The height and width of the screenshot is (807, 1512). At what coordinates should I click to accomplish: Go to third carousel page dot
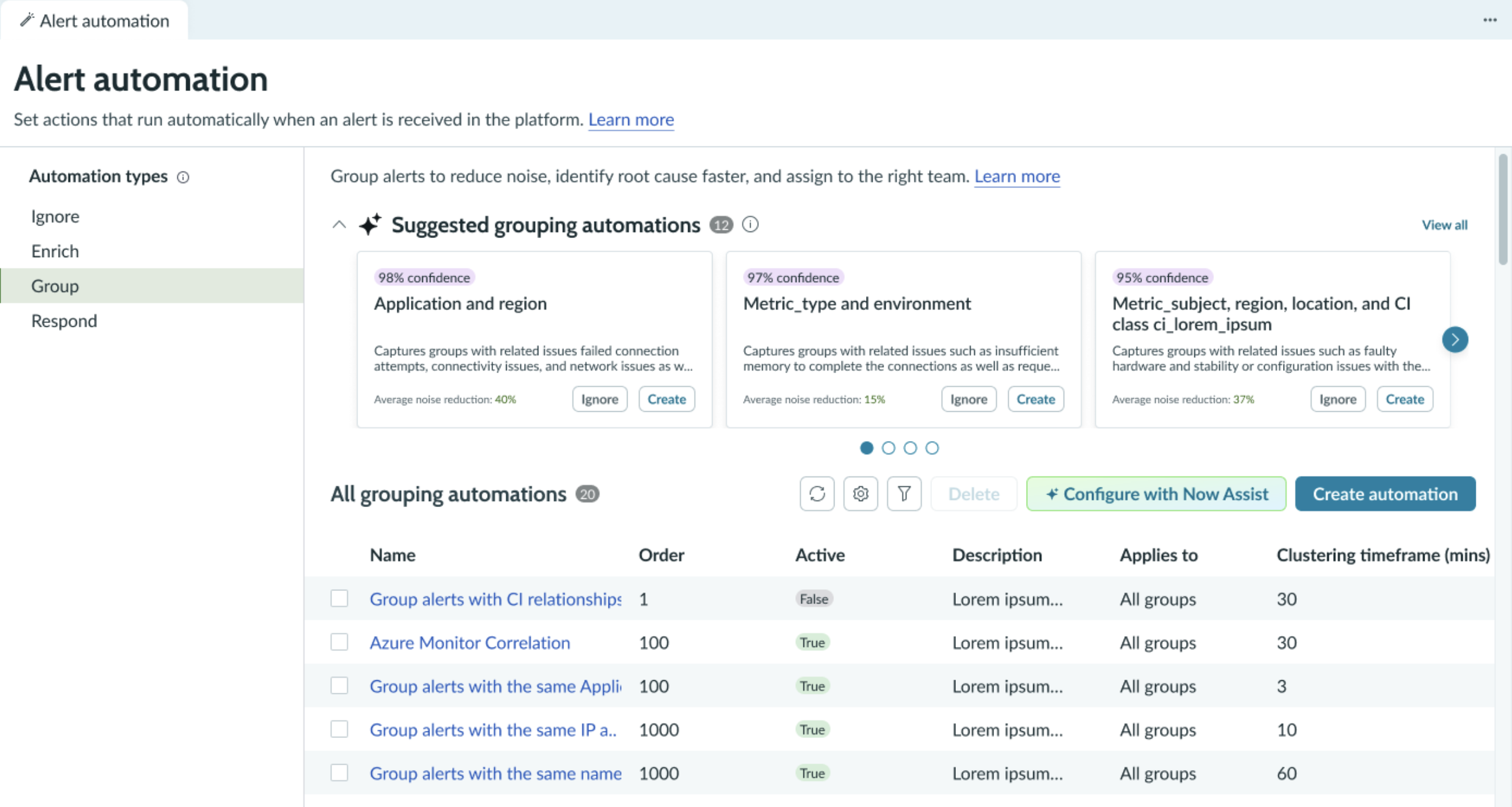coord(910,448)
